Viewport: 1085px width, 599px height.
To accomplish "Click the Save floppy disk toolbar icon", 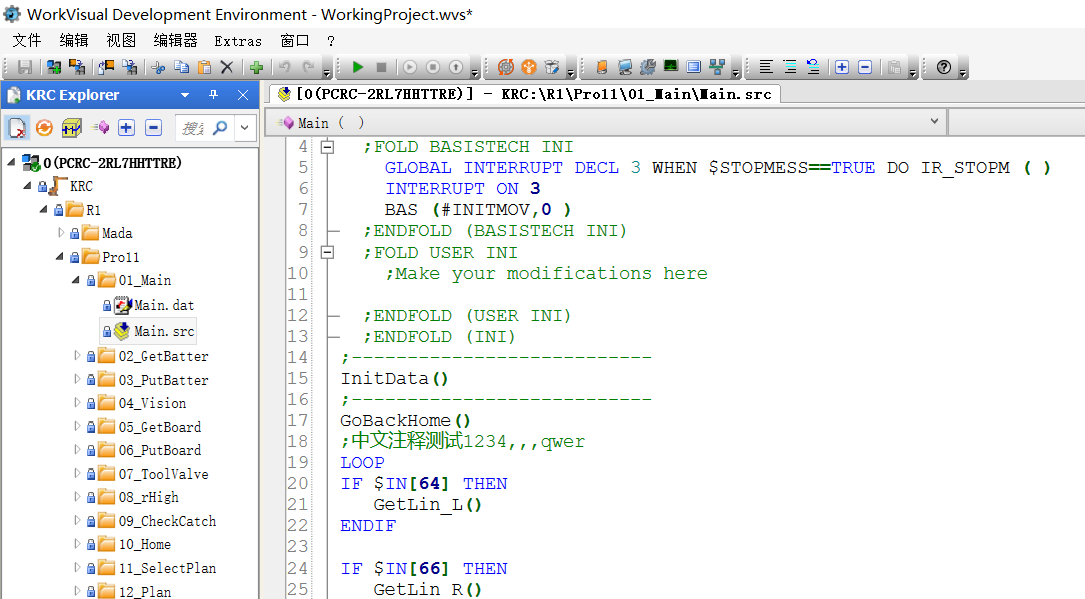I will pyautogui.click(x=25, y=67).
